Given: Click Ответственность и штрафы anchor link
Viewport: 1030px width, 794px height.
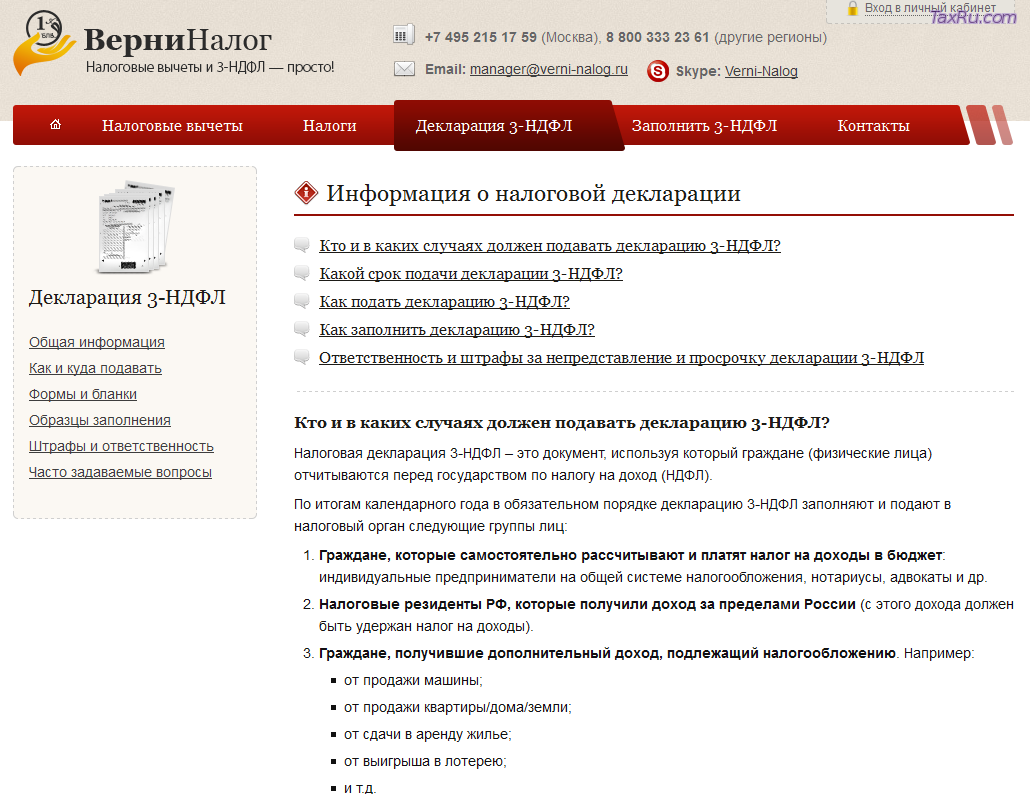Looking at the screenshot, I should coord(621,358).
